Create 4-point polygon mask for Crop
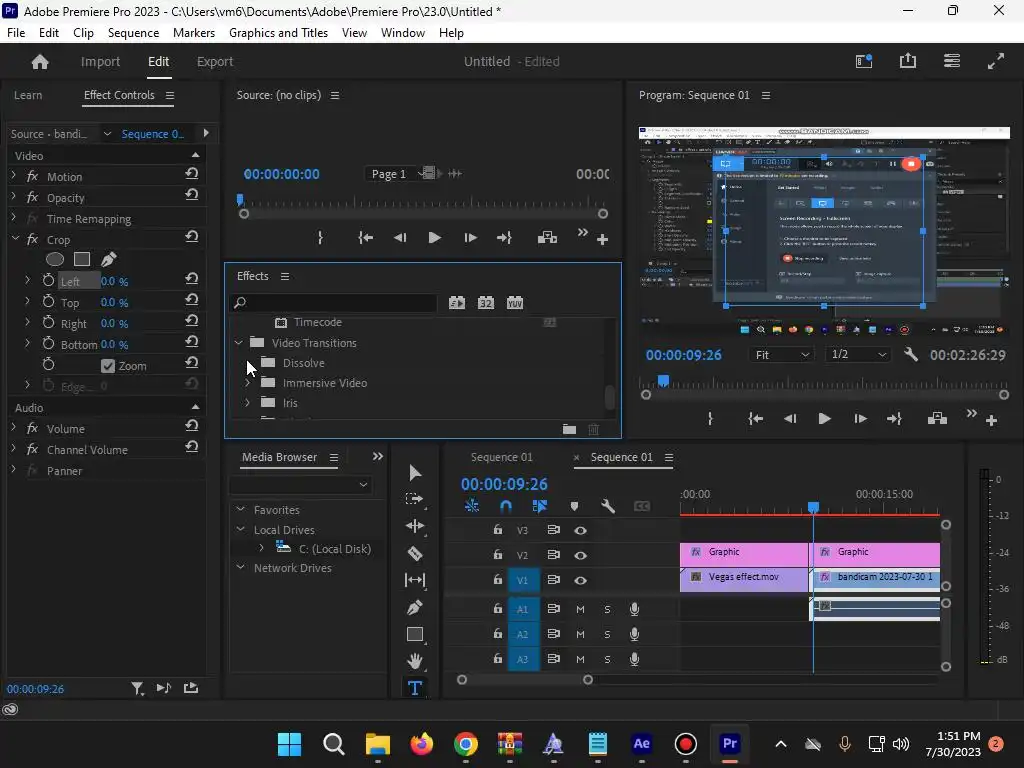 (82, 259)
